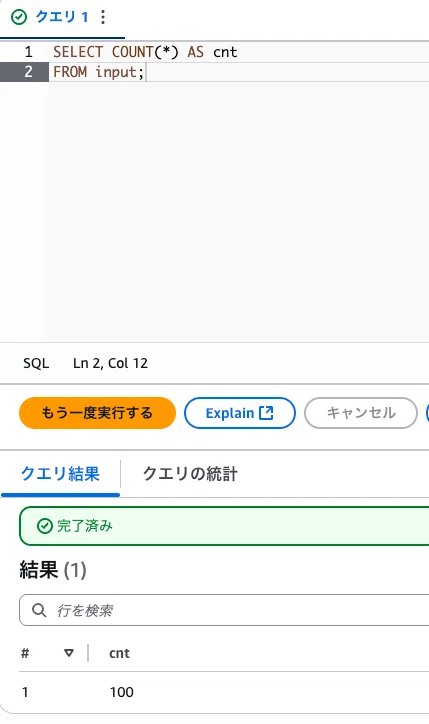Open the sort triangle next to # column
Screen dimensions: 429x724
tap(69, 653)
